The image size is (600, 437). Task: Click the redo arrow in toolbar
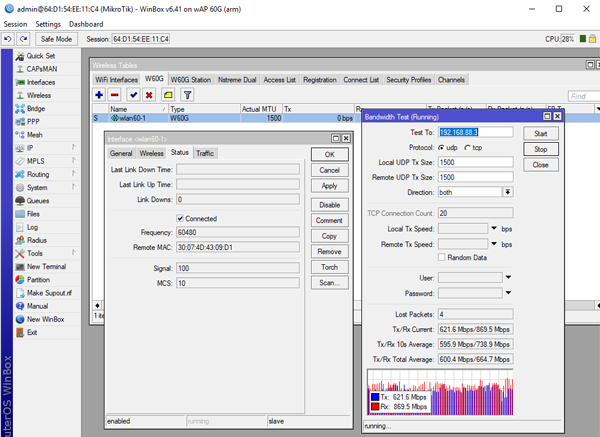(23, 39)
